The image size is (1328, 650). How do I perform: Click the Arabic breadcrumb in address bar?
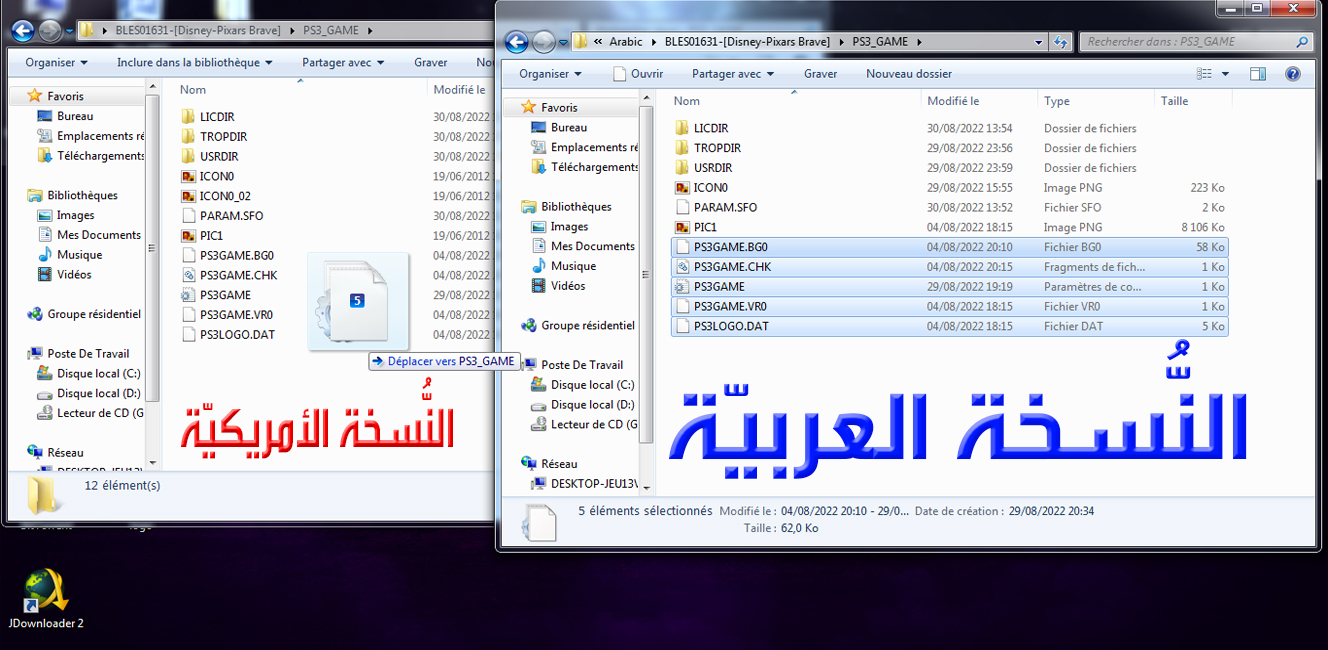626,42
